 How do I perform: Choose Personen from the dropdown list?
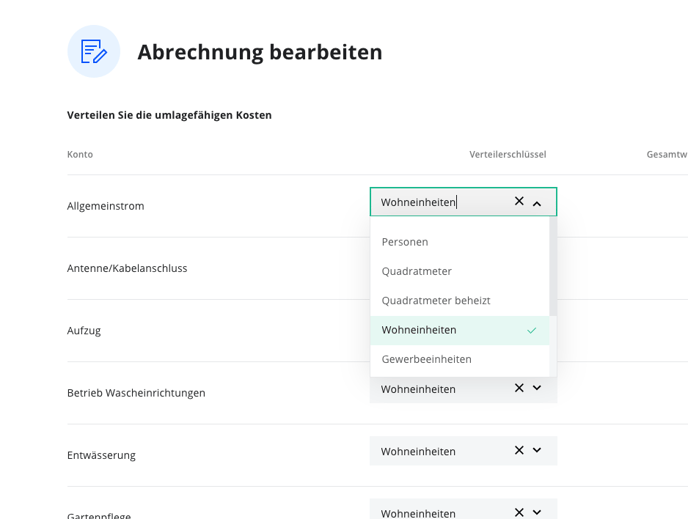(x=460, y=242)
